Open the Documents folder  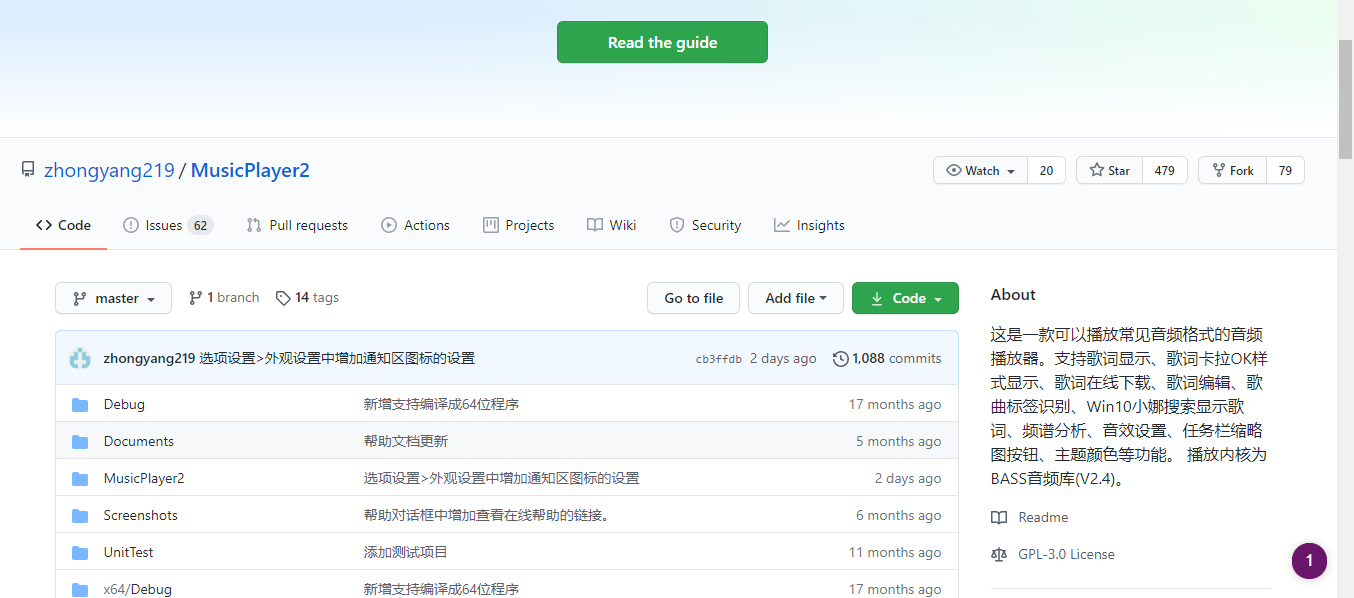[138, 441]
